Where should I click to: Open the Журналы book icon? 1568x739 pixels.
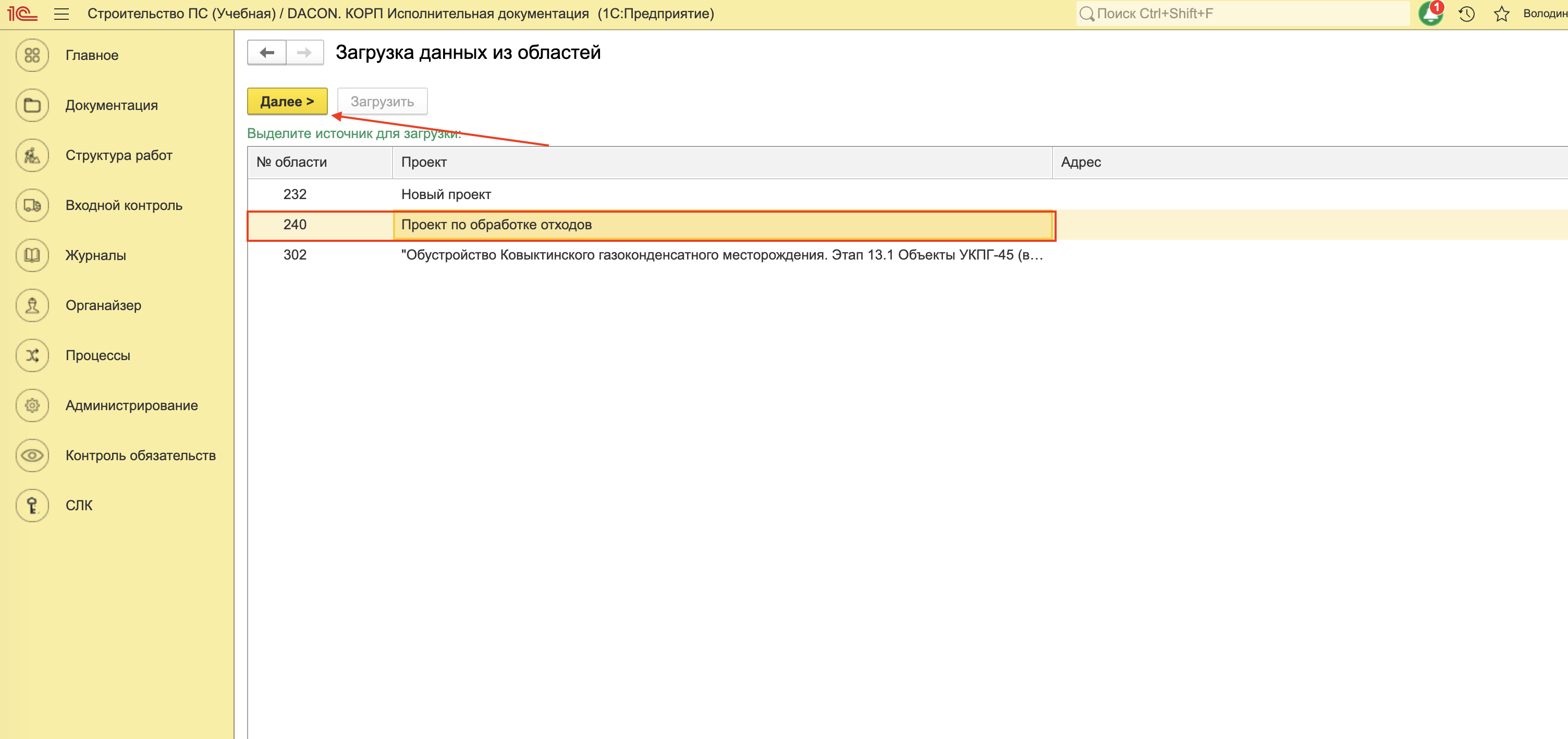tap(32, 255)
